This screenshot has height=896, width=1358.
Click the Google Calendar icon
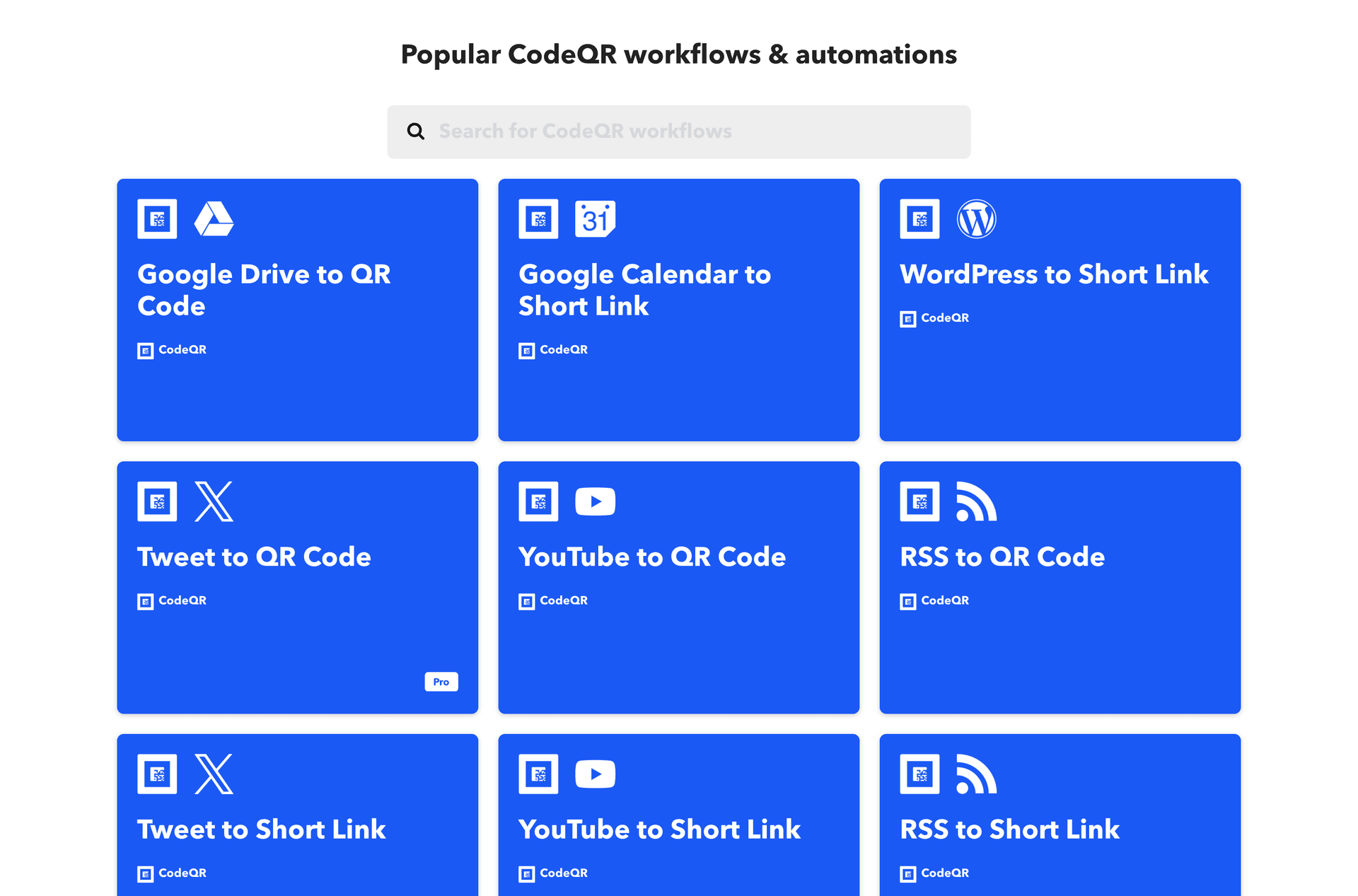pos(596,219)
